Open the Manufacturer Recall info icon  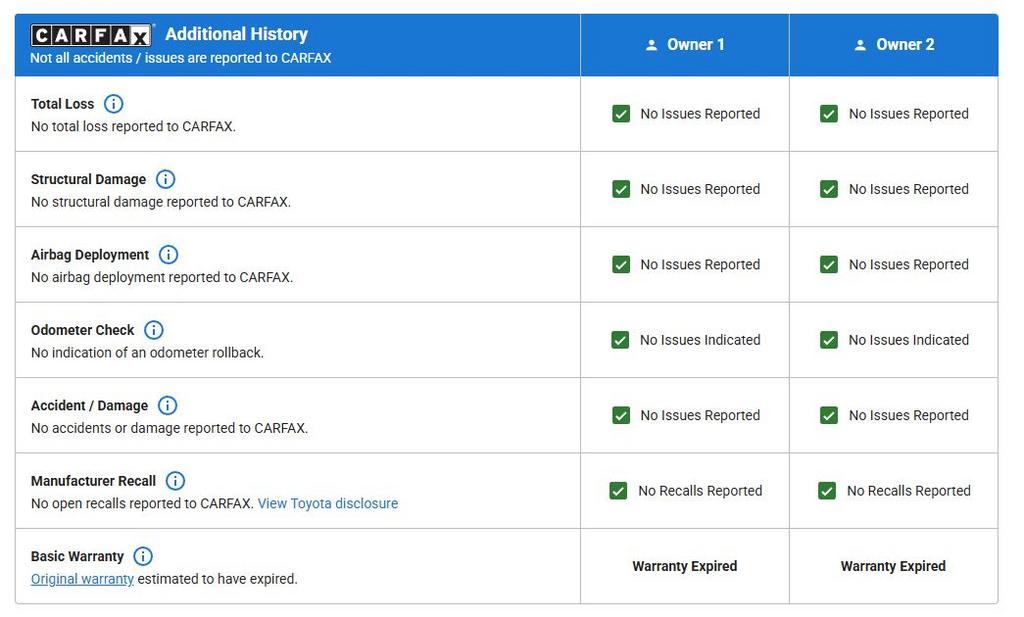pyautogui.click(x=176, y=481)
